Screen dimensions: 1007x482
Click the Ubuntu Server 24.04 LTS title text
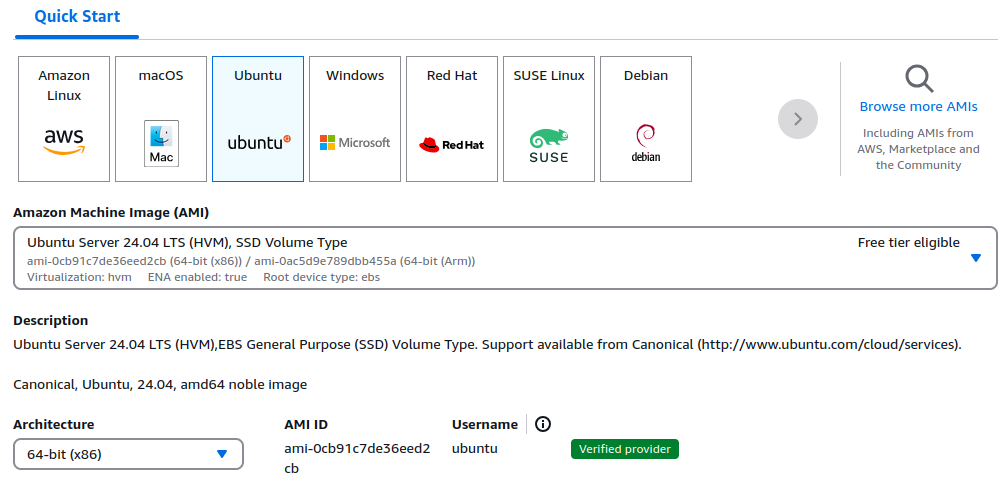coord(187,243)
